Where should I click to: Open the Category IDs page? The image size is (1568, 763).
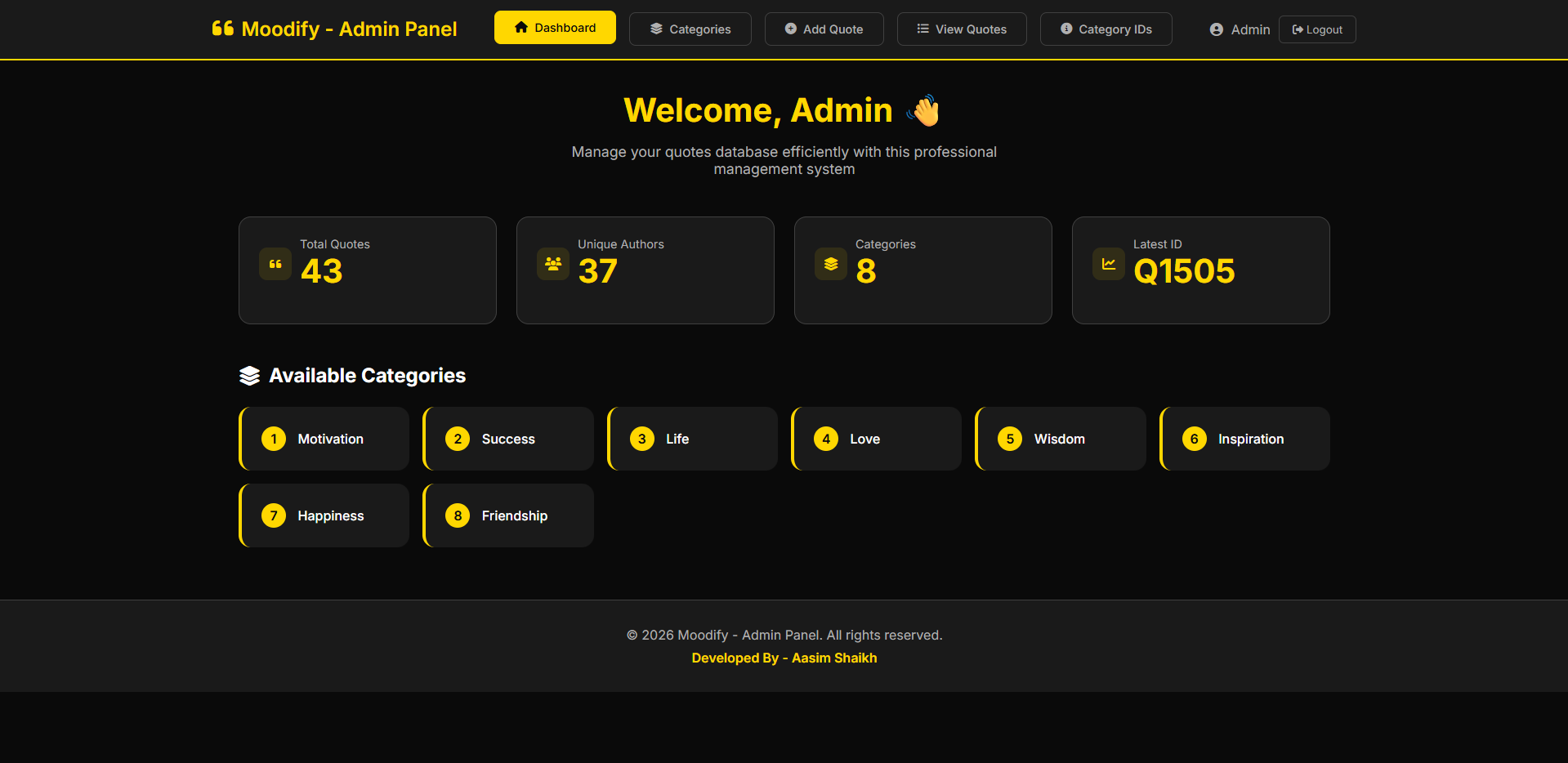pos(1106,29)
